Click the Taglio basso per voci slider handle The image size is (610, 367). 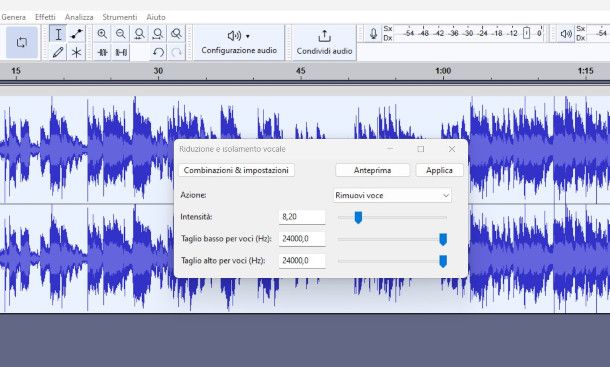[x=443, y=239]
